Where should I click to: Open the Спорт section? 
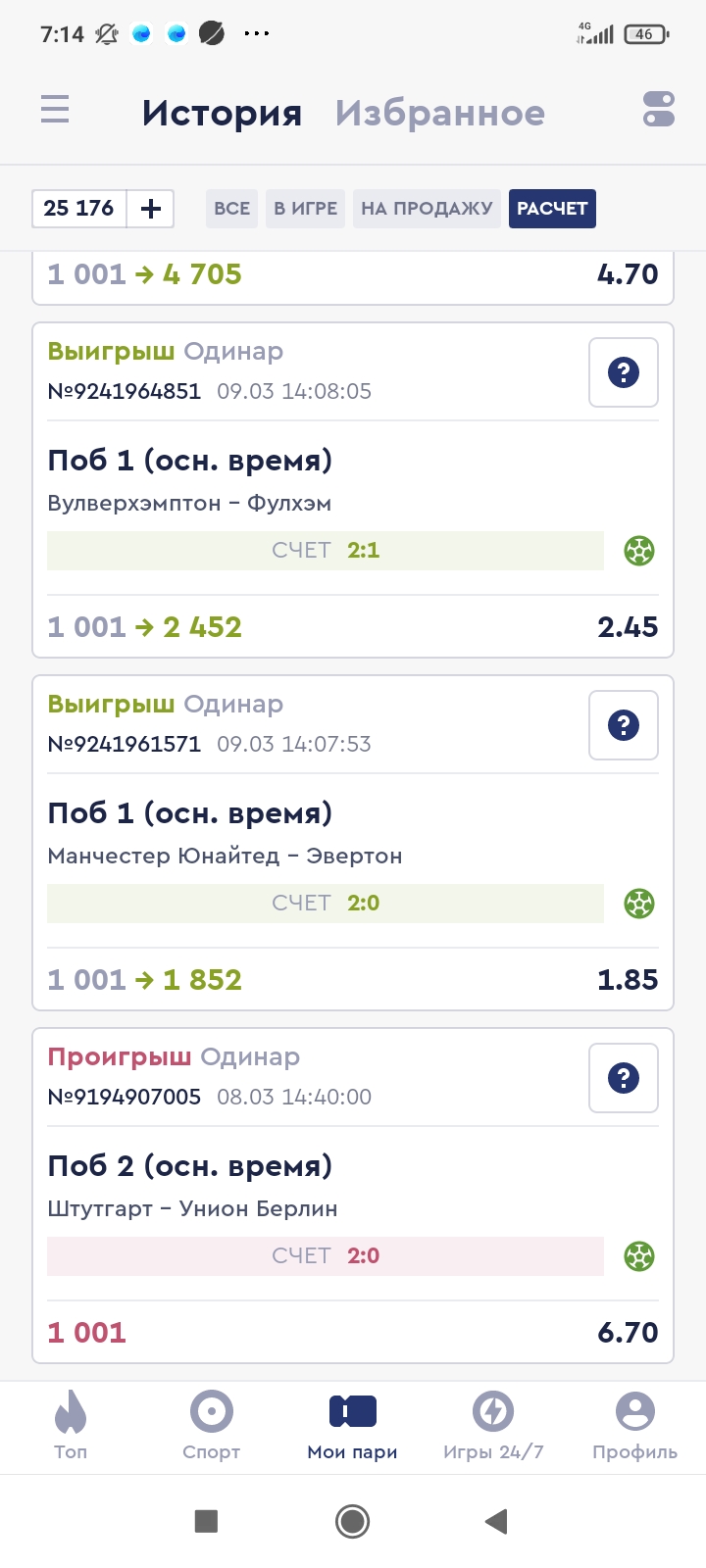click(x=212, y=1426)
